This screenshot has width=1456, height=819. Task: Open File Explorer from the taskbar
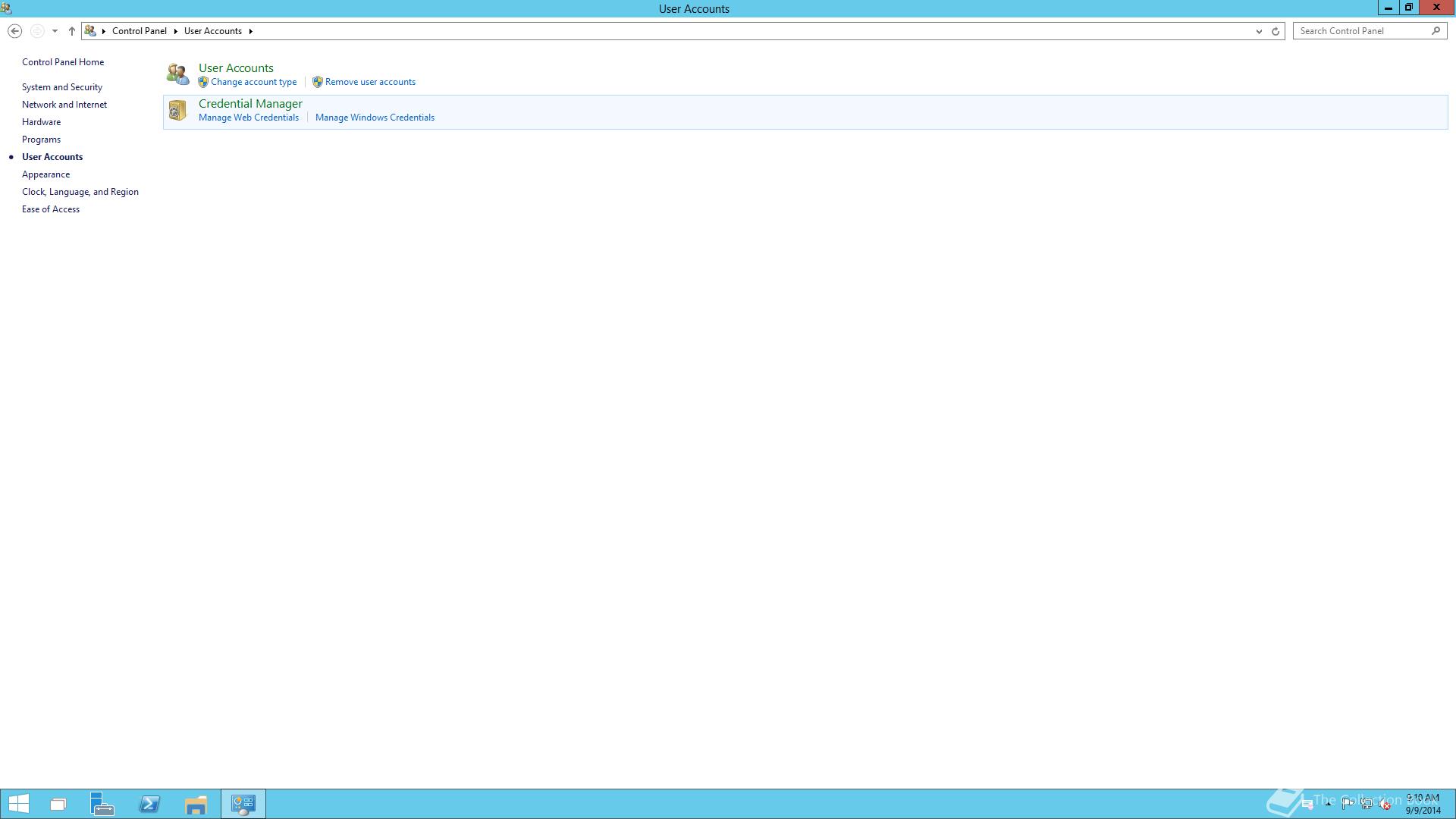[196, 804]
